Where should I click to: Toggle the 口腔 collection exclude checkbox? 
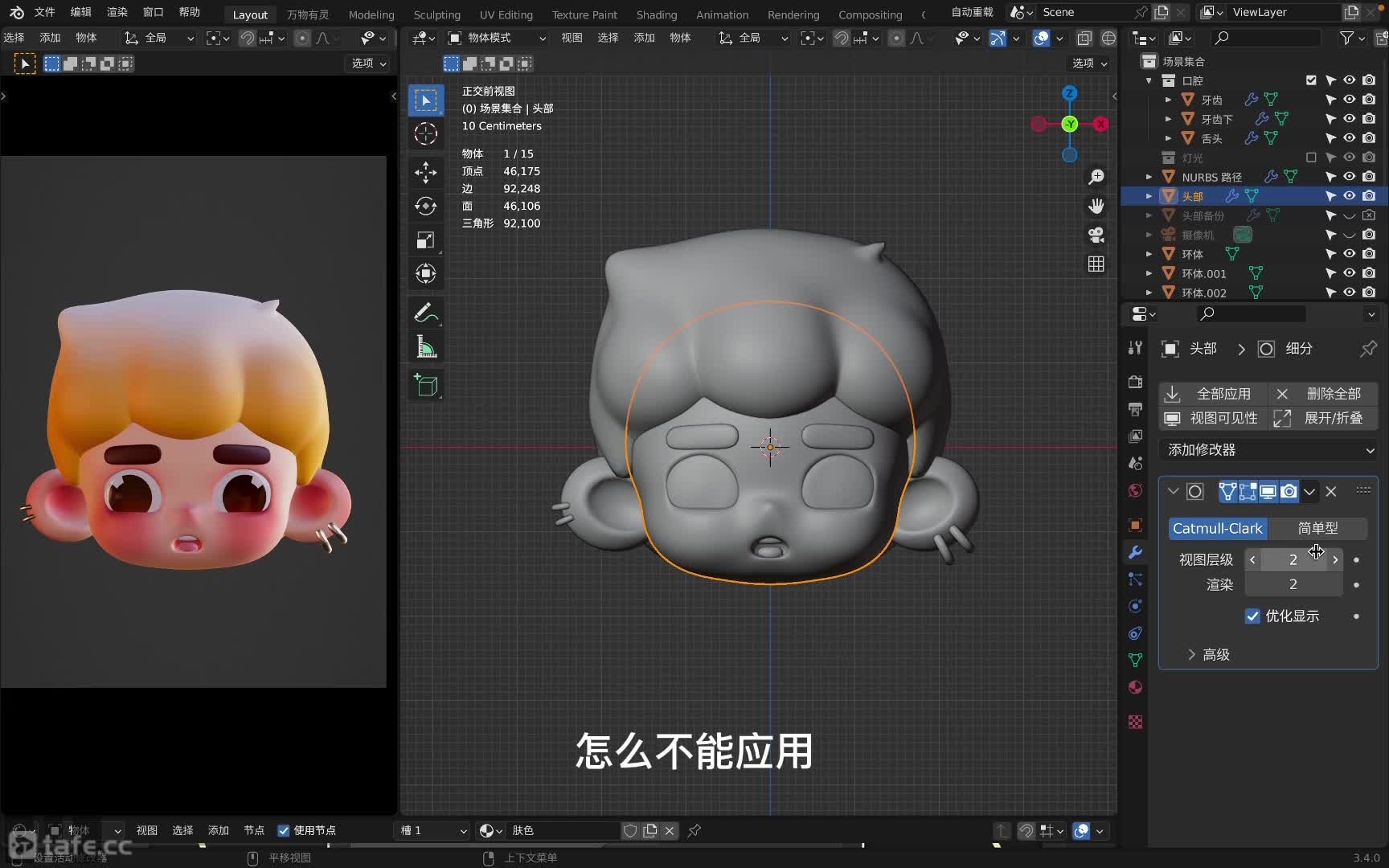[x=1311, y=80]
